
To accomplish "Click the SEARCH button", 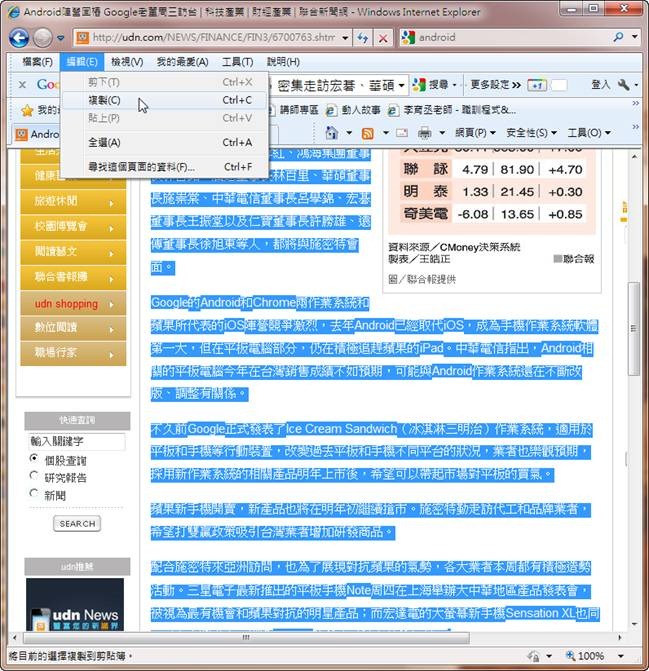I will point(77,523).
